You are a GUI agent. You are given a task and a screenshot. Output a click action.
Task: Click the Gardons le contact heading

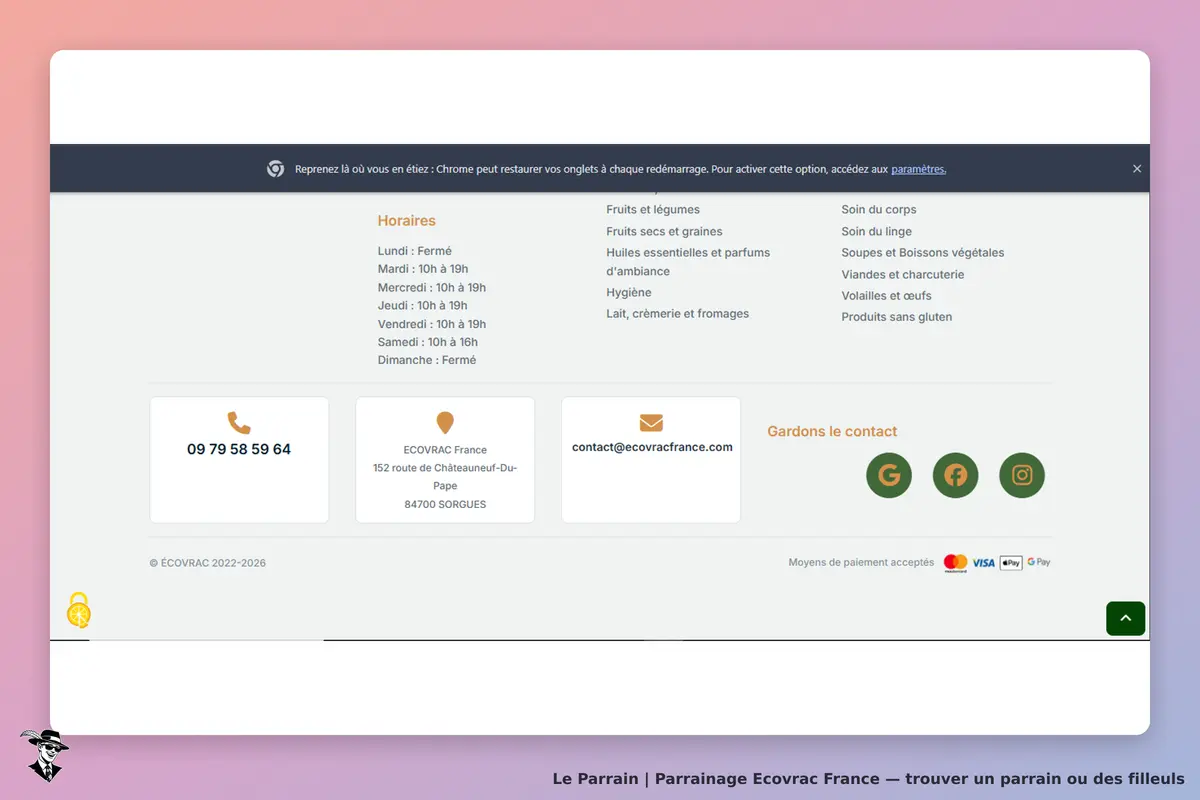[x=832, y=432]
